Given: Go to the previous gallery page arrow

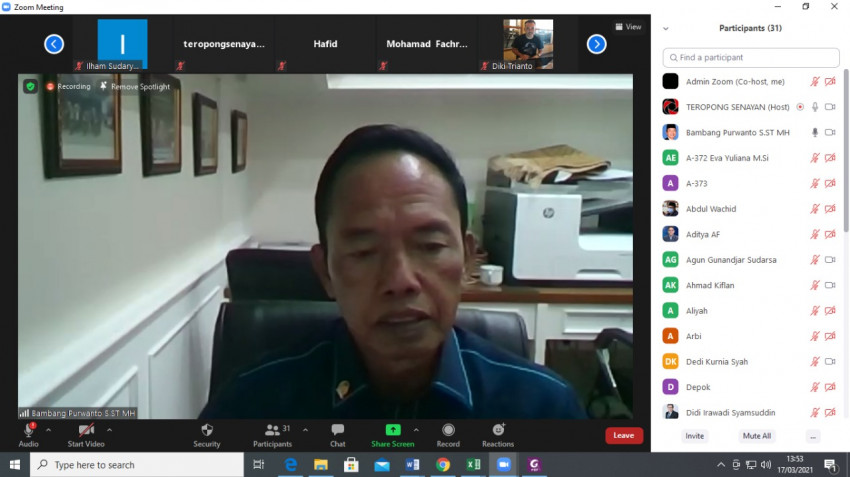Looking at the screenshot, I should point(54,44).
